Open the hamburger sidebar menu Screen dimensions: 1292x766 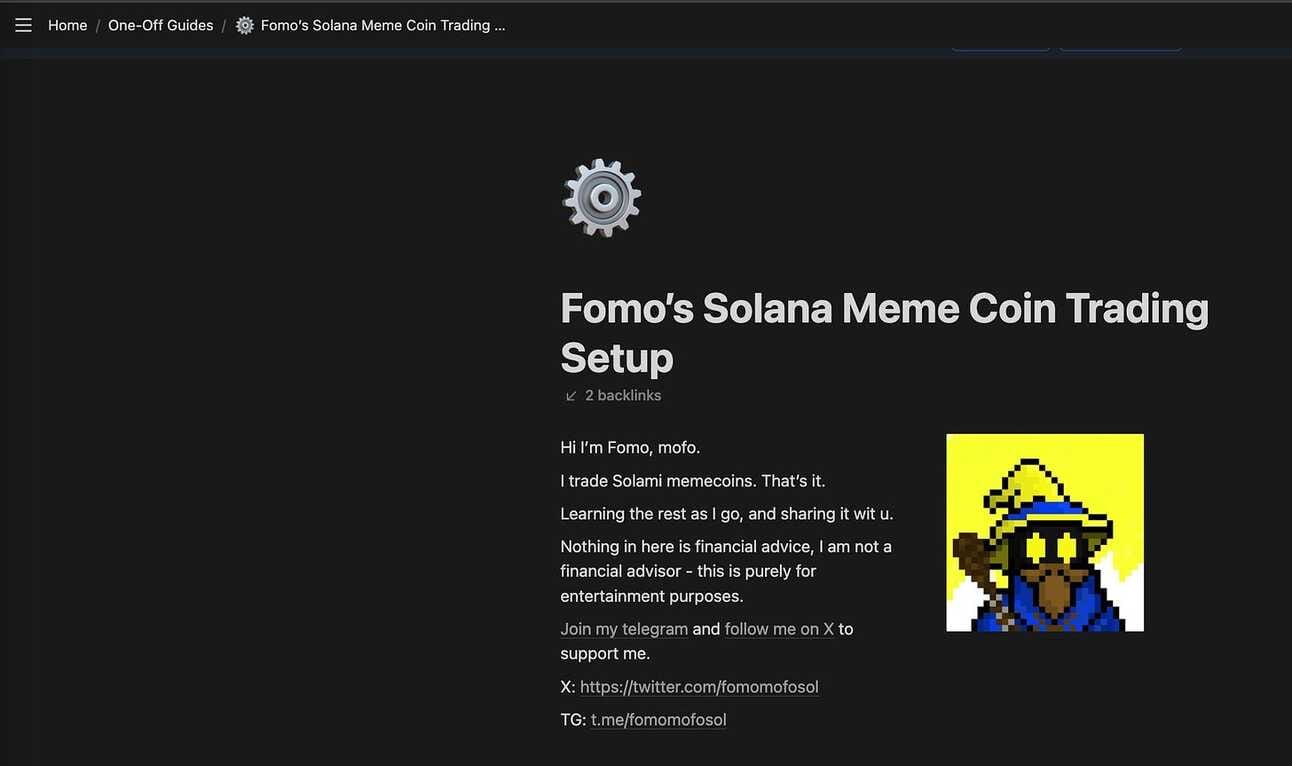(23, 25)
